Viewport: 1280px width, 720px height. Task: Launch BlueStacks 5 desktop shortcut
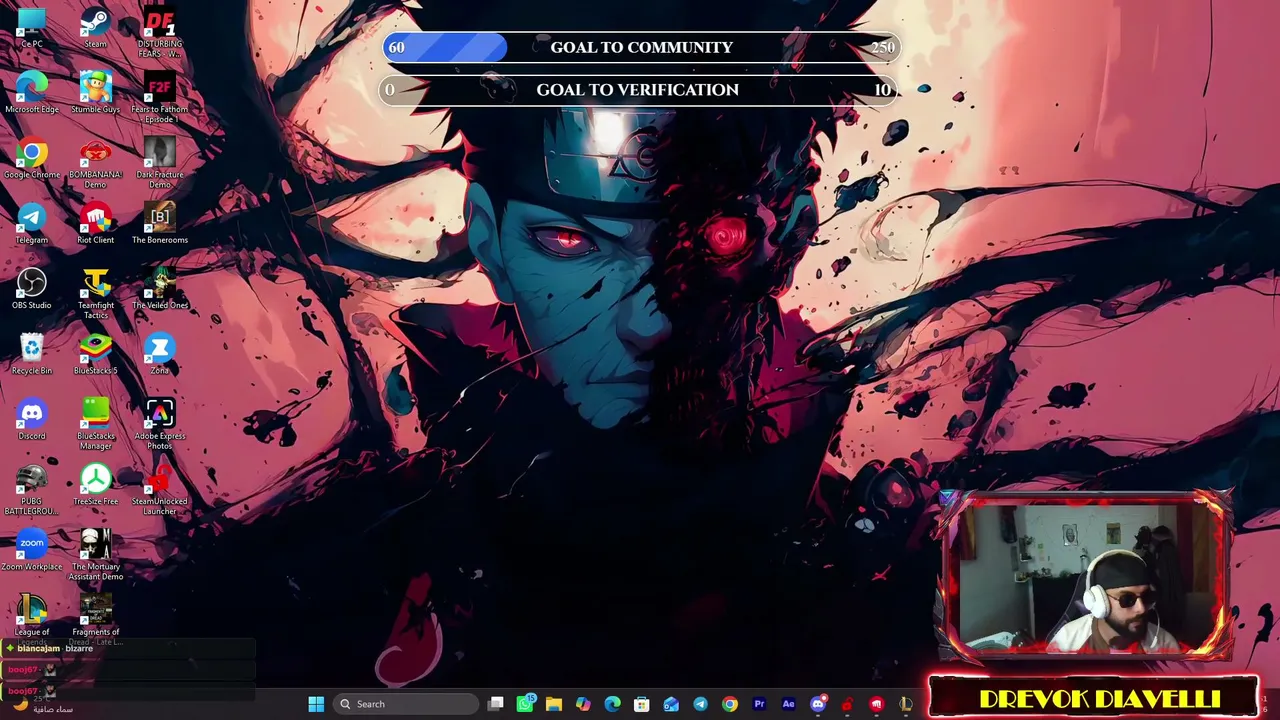pyautogui.click(x=95, y=355)
